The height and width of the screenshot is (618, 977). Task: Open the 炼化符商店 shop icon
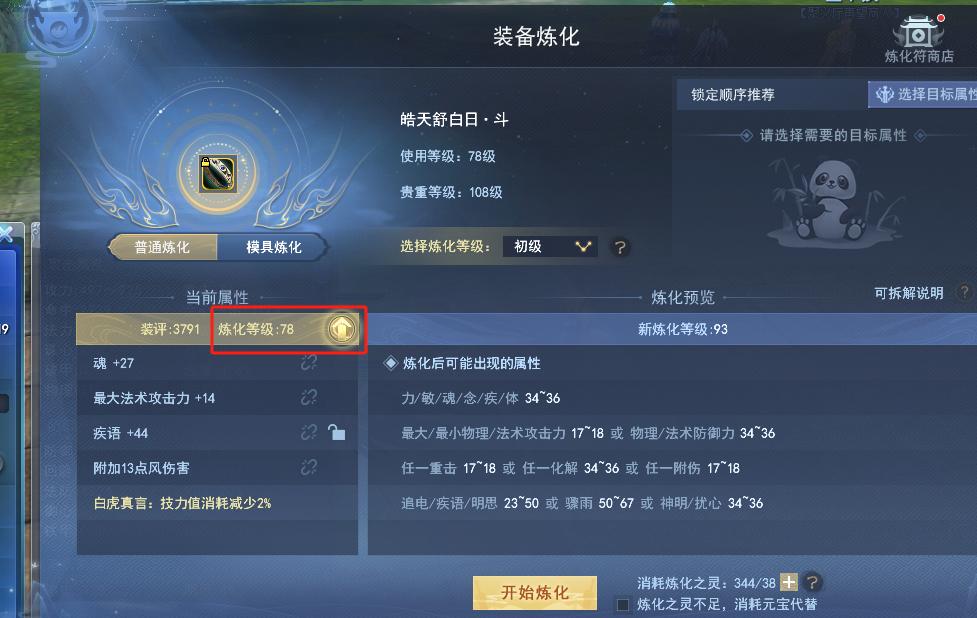click(919, 37)
